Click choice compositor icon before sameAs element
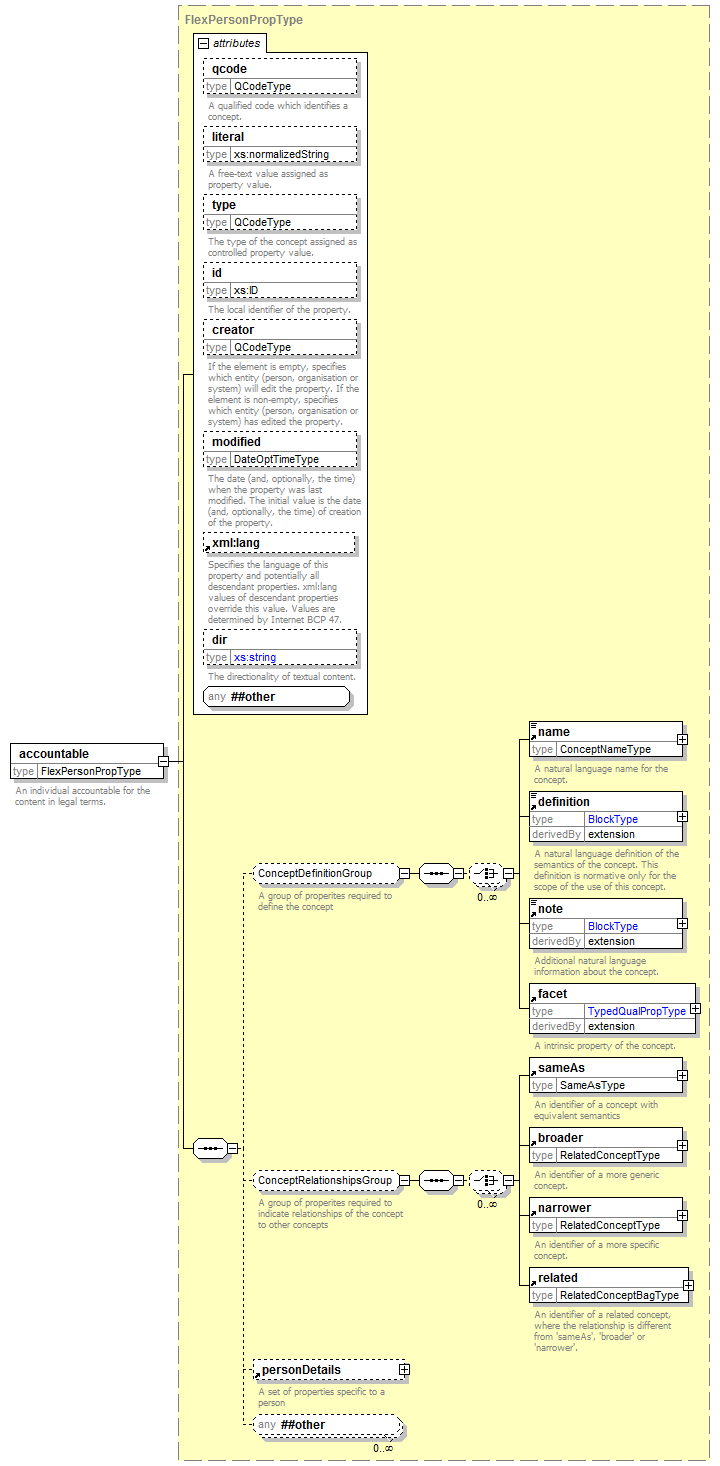720x1466 pixels. tap(485, 1180)
